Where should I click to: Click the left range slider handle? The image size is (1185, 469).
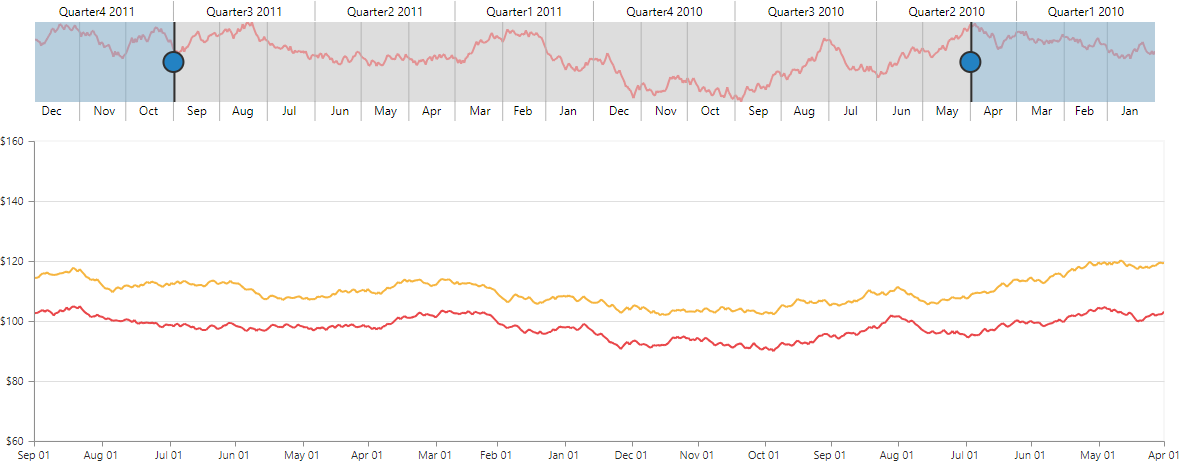pyautogui.click(x=173, y=62)
